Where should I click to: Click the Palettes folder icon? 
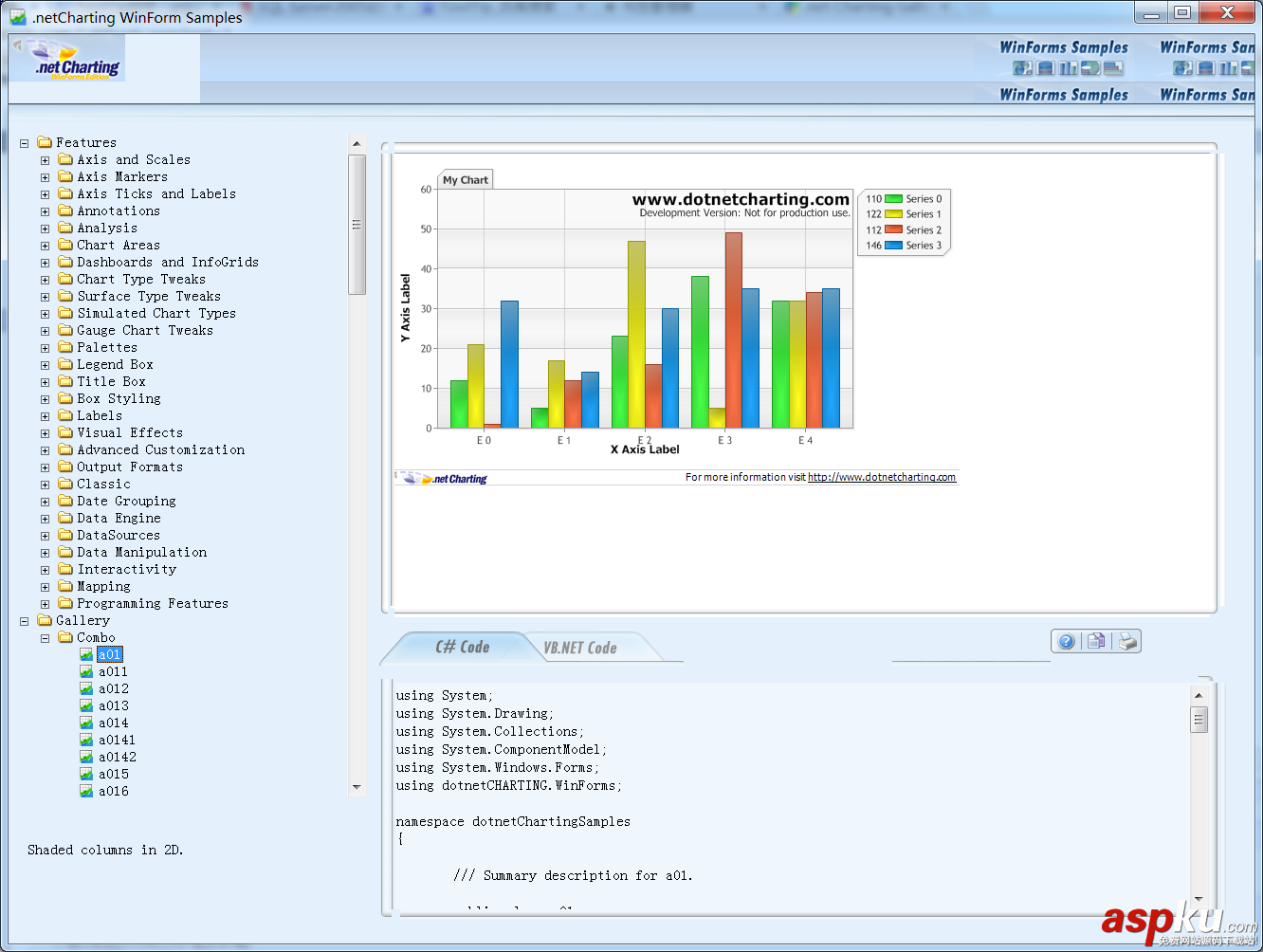65,347
